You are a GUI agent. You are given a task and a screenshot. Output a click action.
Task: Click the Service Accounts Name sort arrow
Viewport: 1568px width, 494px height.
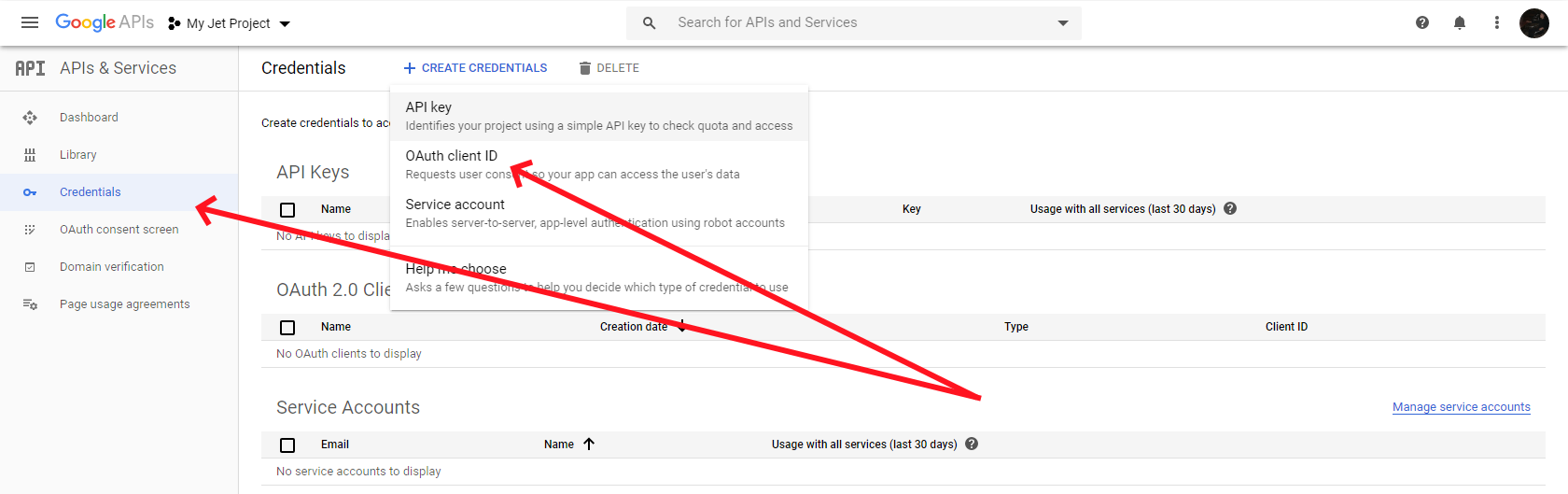(x=589, y=445)
